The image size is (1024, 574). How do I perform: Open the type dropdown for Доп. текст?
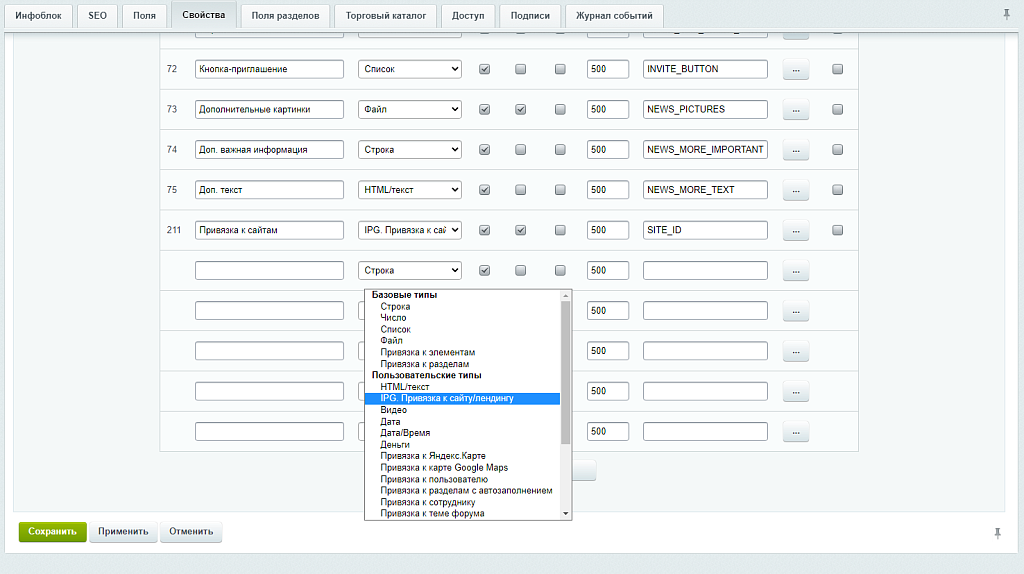(410, 190)
